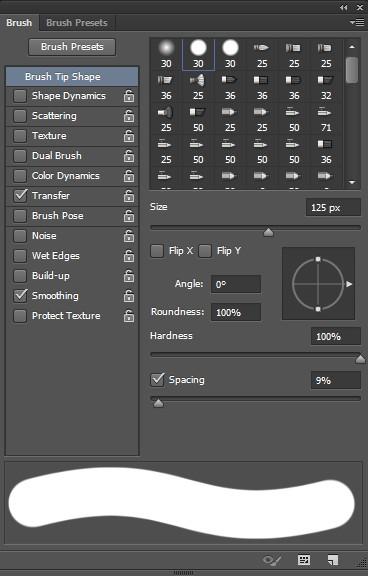
Task: Enable the Protect Texture checkbox
Action: [x=20, y=316]
